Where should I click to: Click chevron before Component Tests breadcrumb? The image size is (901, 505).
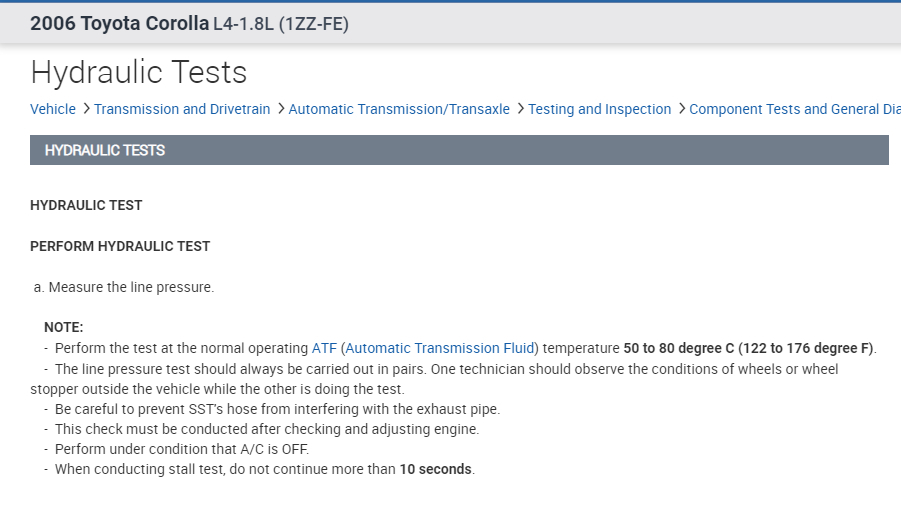pos(681,109)
